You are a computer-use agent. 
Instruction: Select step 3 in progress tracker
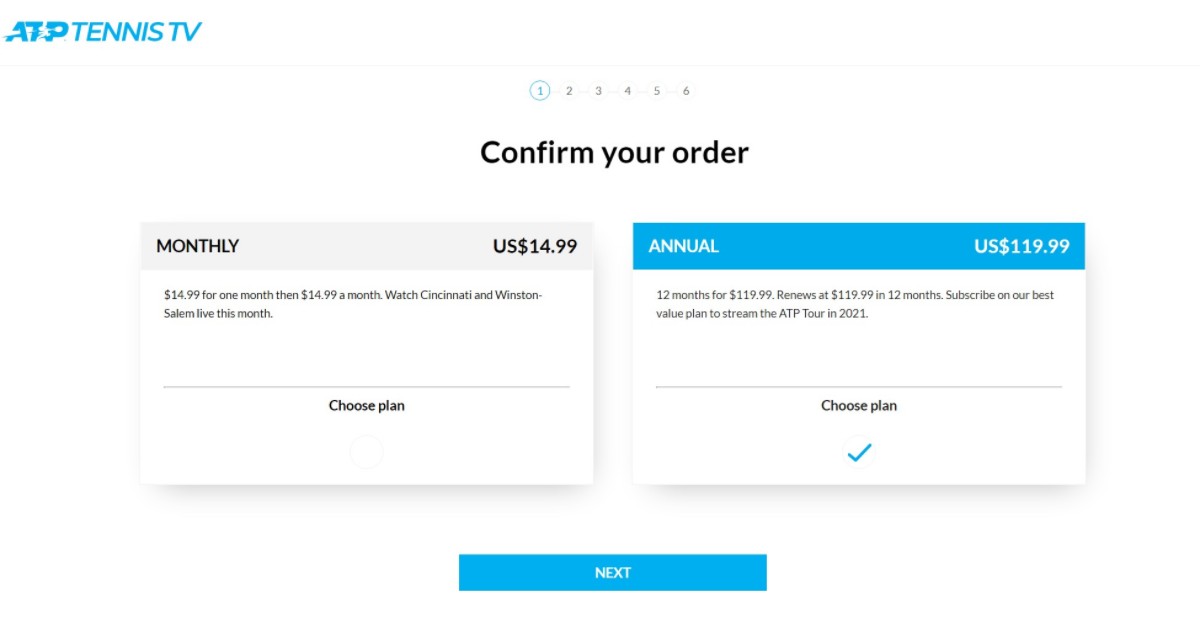pyautogui.click(x=598, y=91)
